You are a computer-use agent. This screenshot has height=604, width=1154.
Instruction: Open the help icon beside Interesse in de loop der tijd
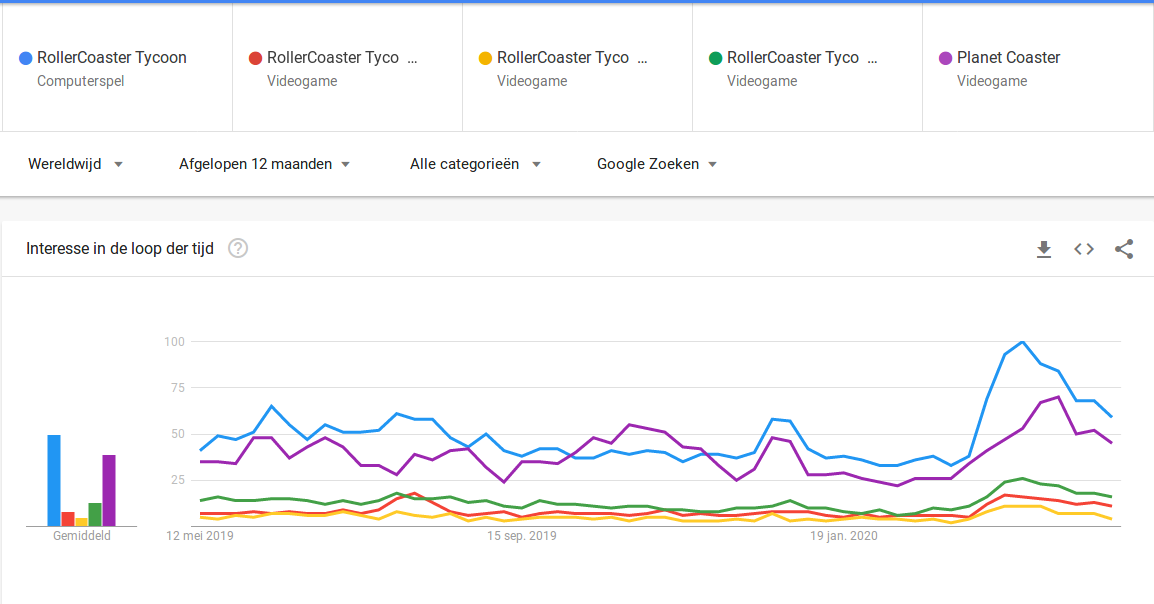tap(238, 249)
